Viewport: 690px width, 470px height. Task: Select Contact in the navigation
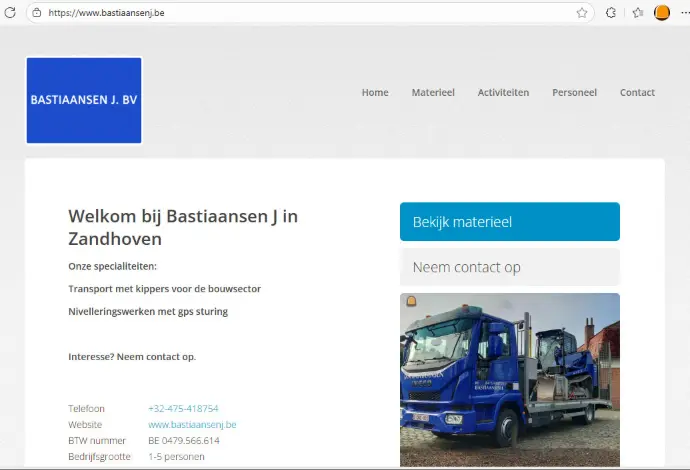637,93
